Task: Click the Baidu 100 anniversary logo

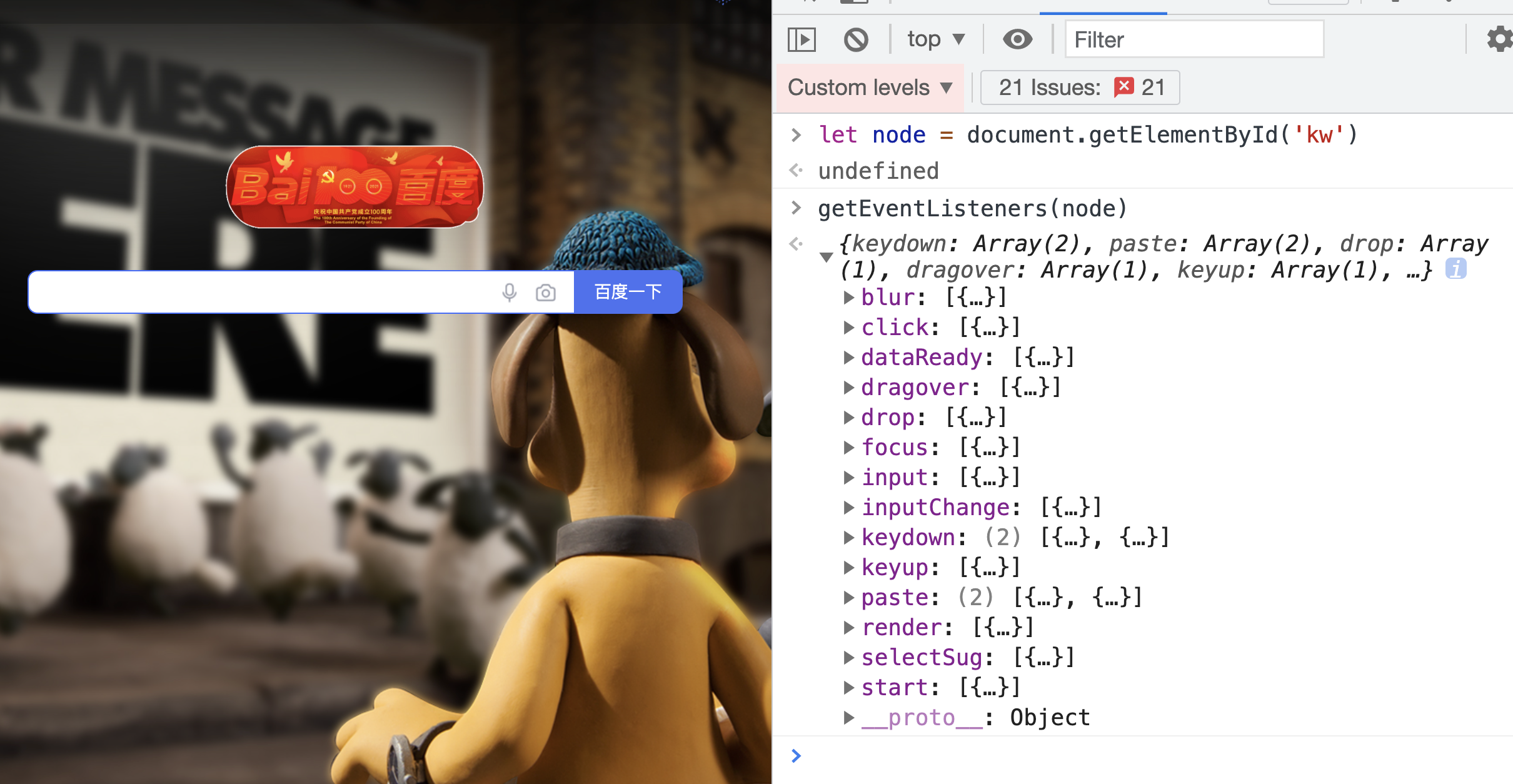Action: tap(354, 186)
